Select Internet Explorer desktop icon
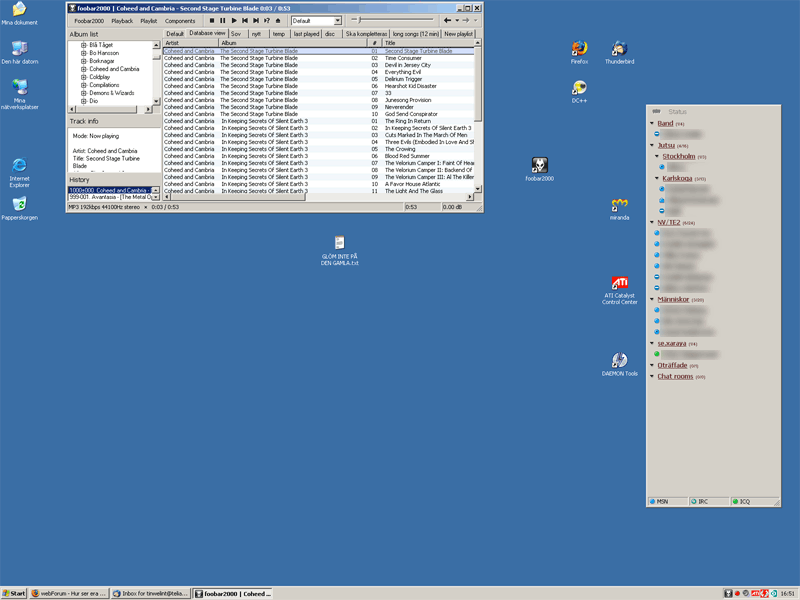Screen dimensions: 800x600 click(x=19, y=173)
